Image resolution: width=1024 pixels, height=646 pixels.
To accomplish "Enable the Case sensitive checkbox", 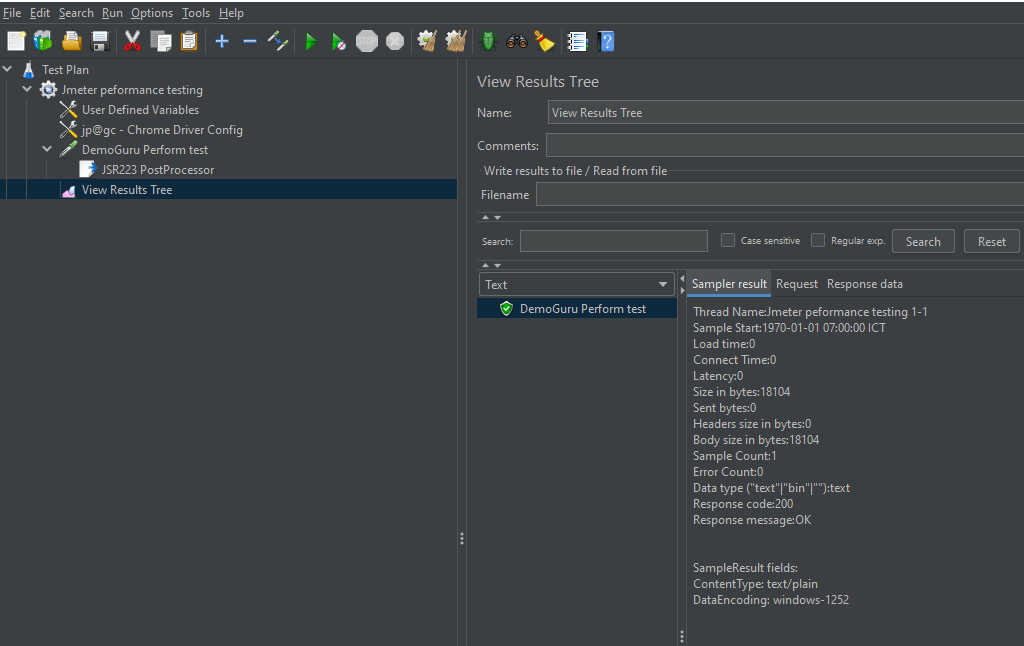I will point(728,240).
